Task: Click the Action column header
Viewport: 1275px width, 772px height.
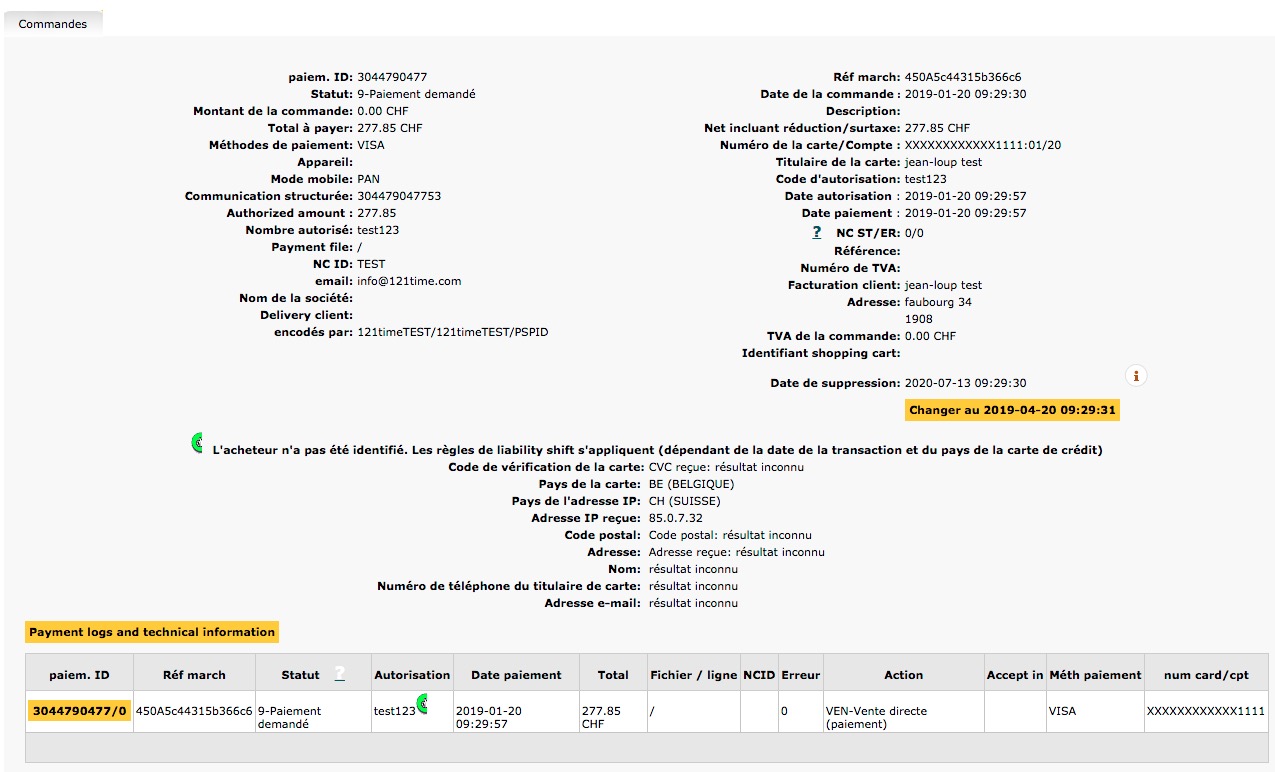Action: coord(903,674)
